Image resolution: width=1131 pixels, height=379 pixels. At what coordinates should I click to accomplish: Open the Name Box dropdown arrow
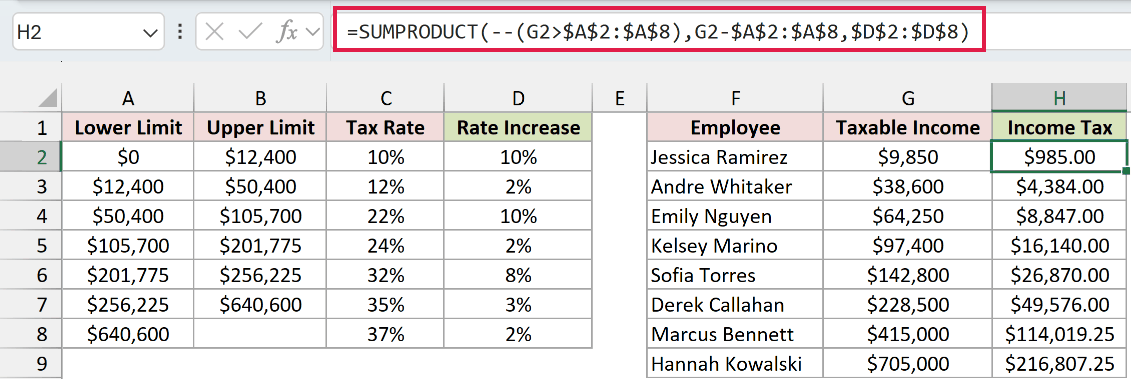click(x=150, y=32)
